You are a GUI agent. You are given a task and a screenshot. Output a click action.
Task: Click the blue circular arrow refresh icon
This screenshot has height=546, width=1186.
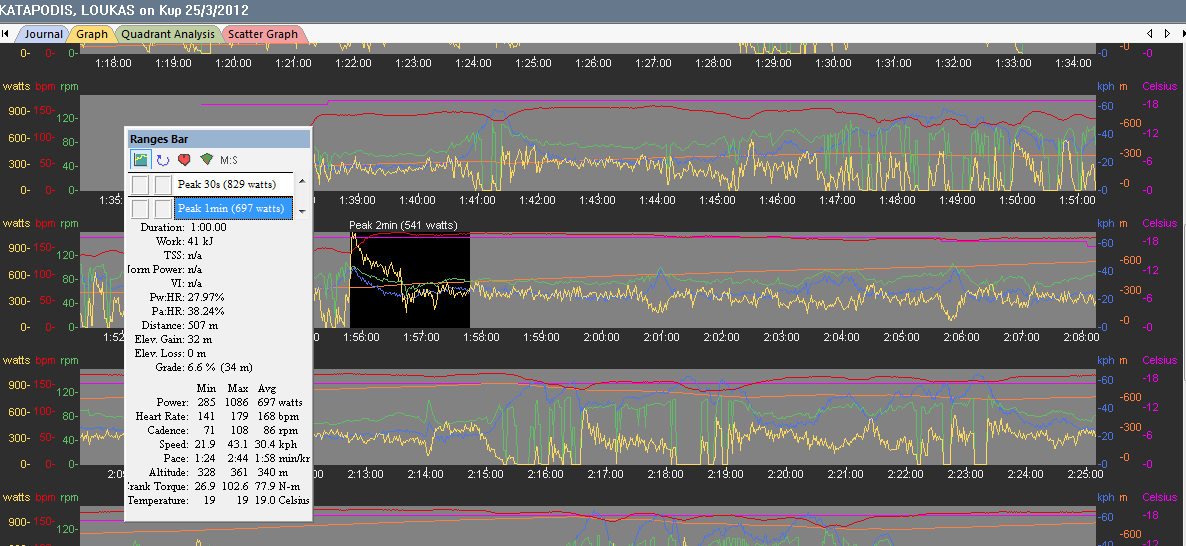162,159
